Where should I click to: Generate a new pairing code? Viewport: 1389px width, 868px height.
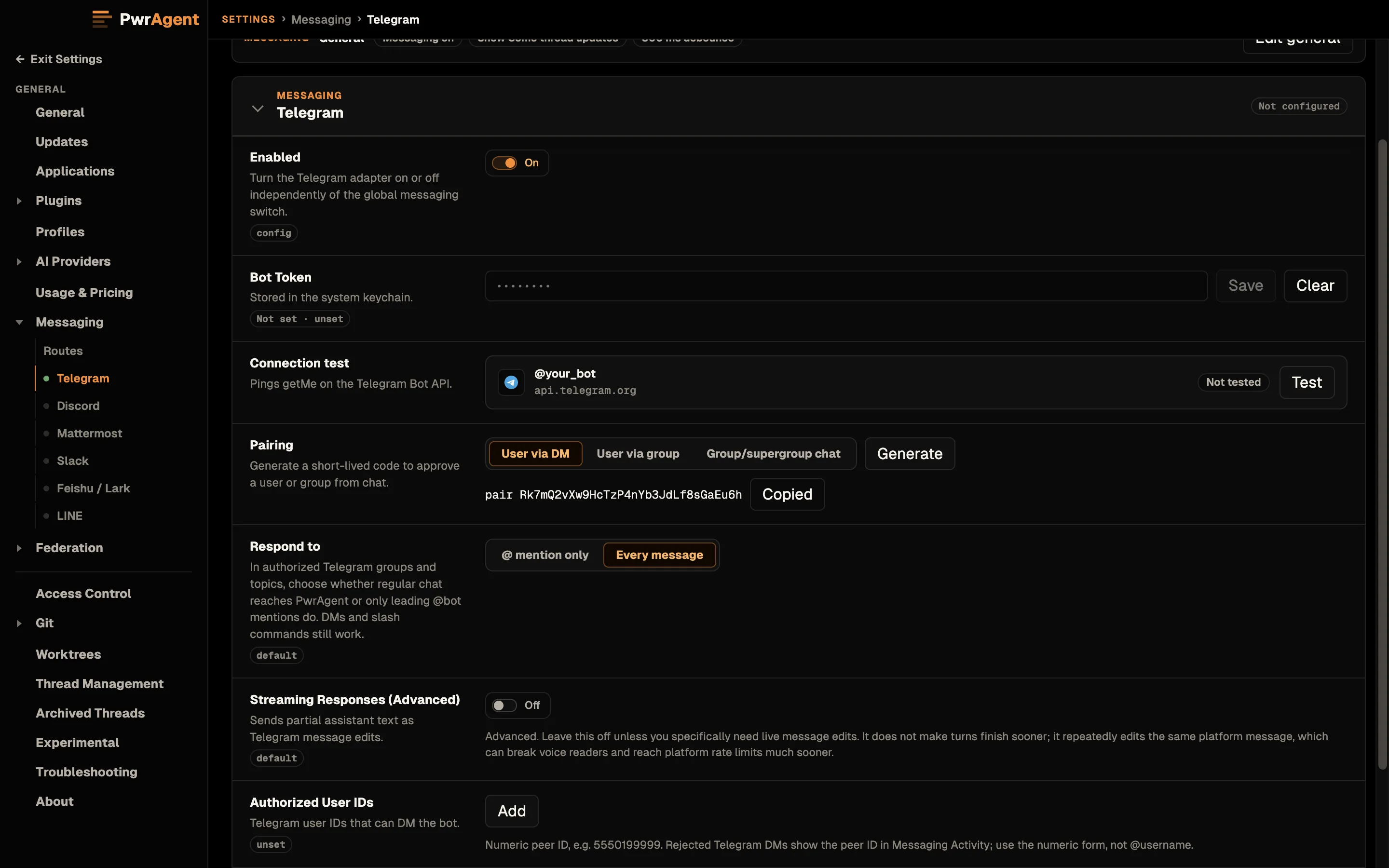point(910,454)
